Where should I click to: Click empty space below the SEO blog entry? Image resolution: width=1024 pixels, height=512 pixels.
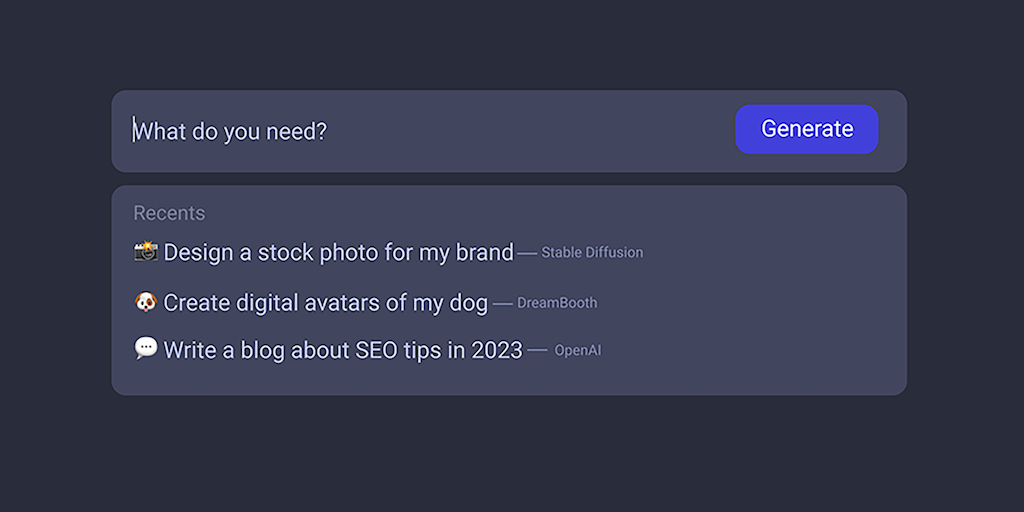pyautogui.click(x=400, y=379)
